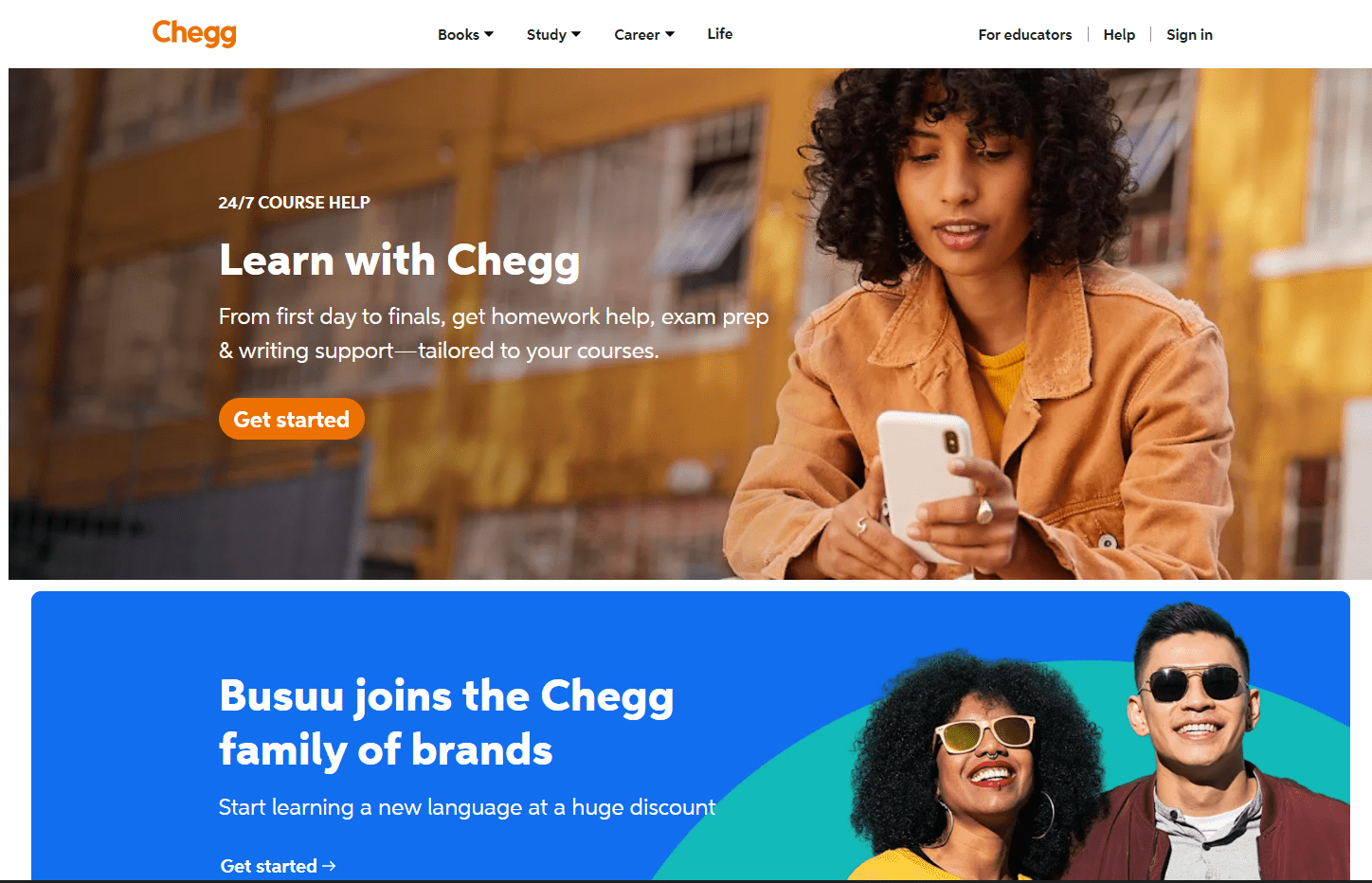The image size is (1372, 883).
Task: Open the For educators link
Action: 1025,34
